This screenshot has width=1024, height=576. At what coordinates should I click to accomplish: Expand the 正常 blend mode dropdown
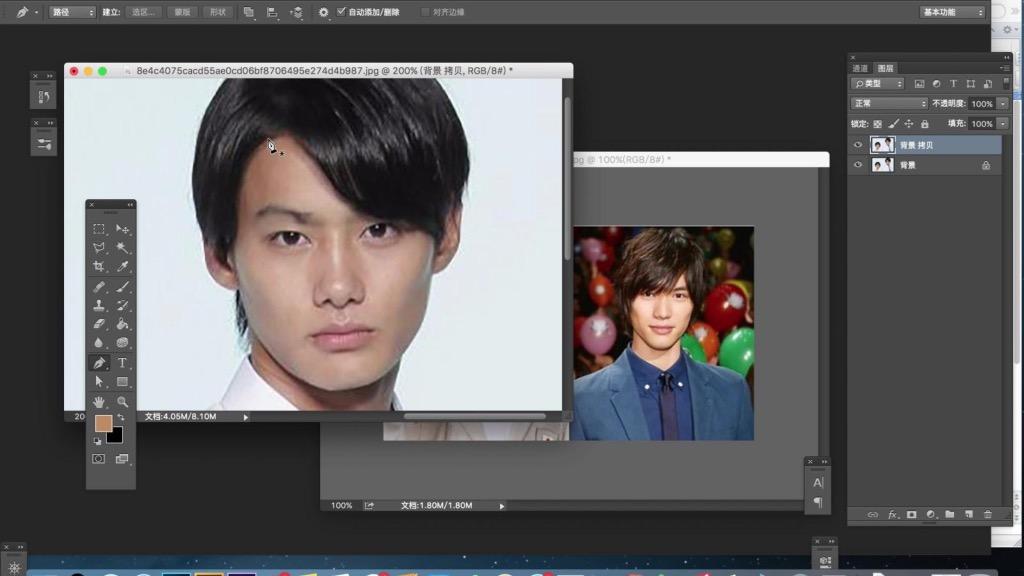click(889, 103)
